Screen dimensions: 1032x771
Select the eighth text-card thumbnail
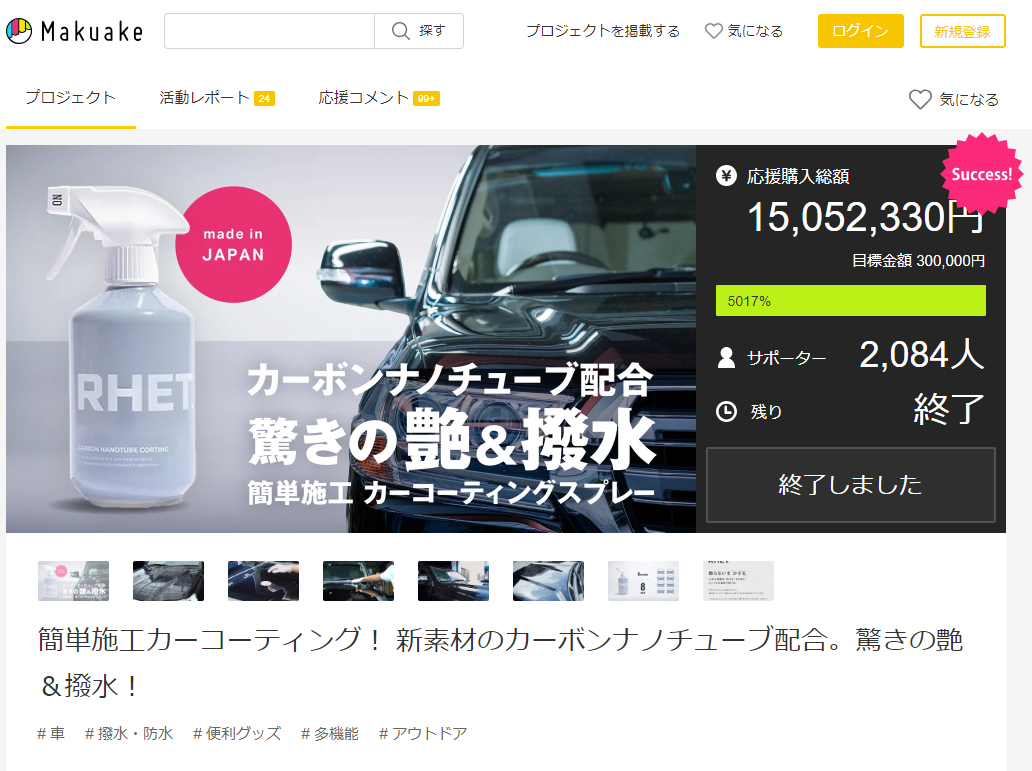(x=738, y=581)
